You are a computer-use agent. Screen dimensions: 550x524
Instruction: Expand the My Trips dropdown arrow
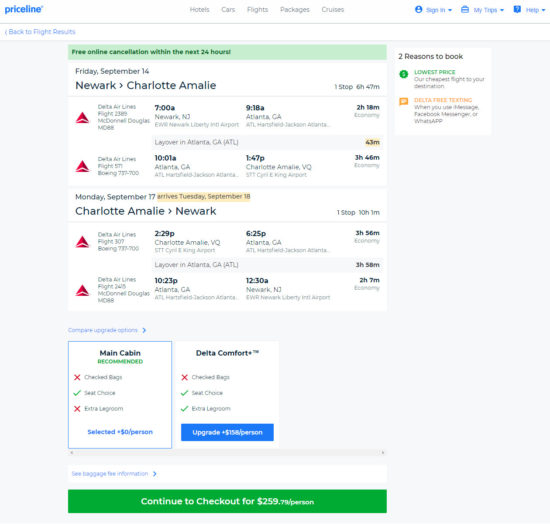pos(502,10)
